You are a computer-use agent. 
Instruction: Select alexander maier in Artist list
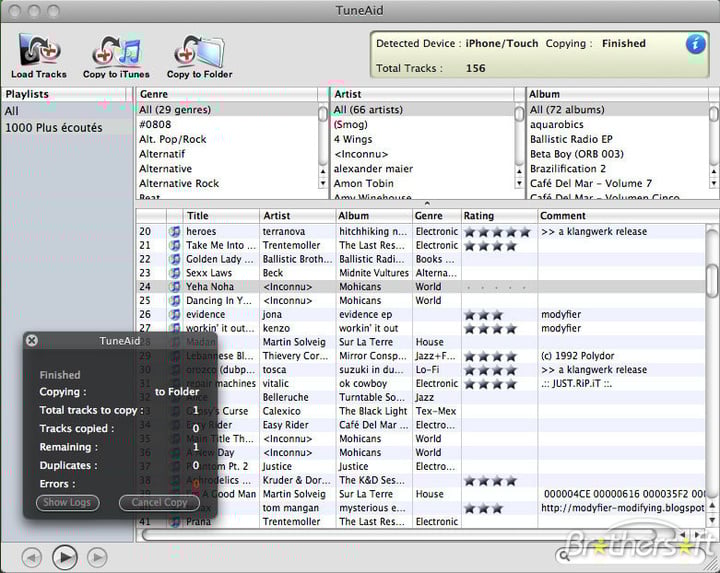click(x=422, y=169)
